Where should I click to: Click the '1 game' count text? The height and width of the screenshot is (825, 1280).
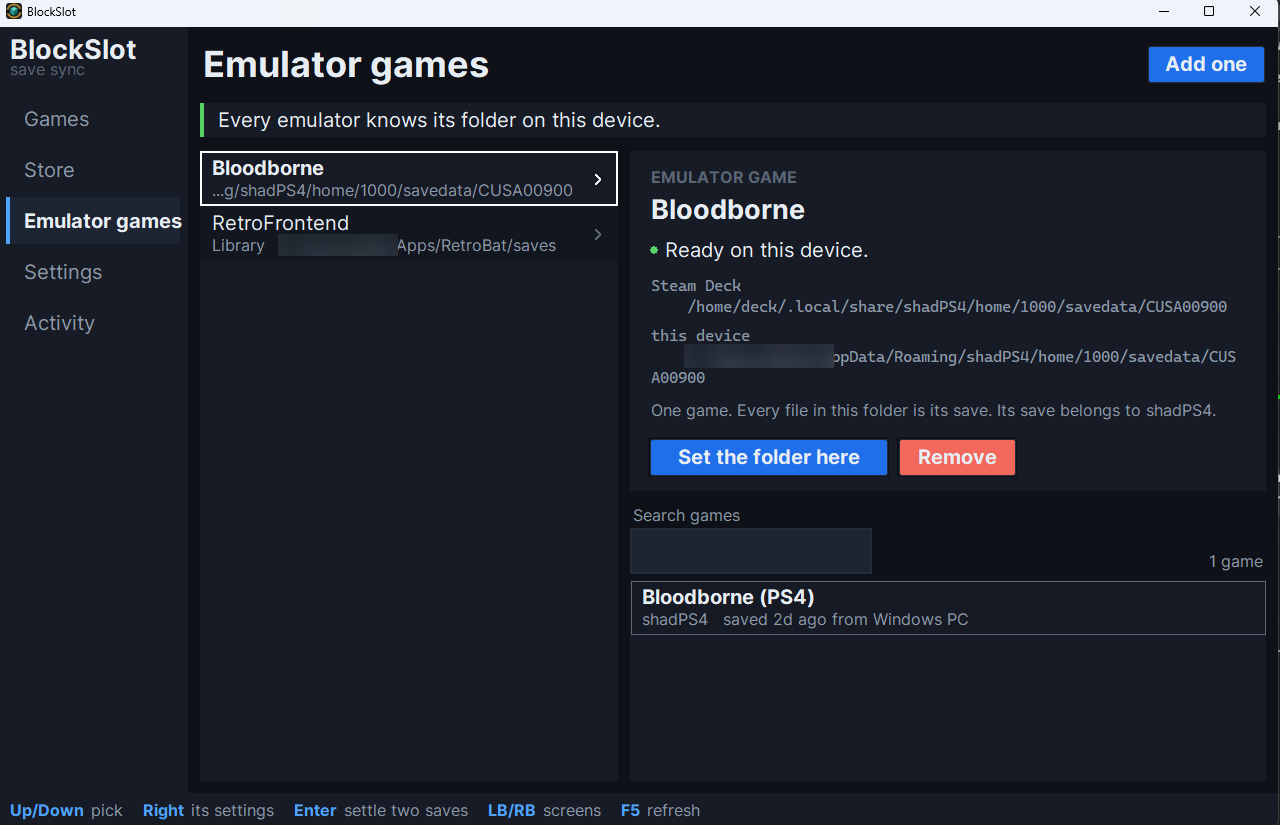click(1235, 561)
